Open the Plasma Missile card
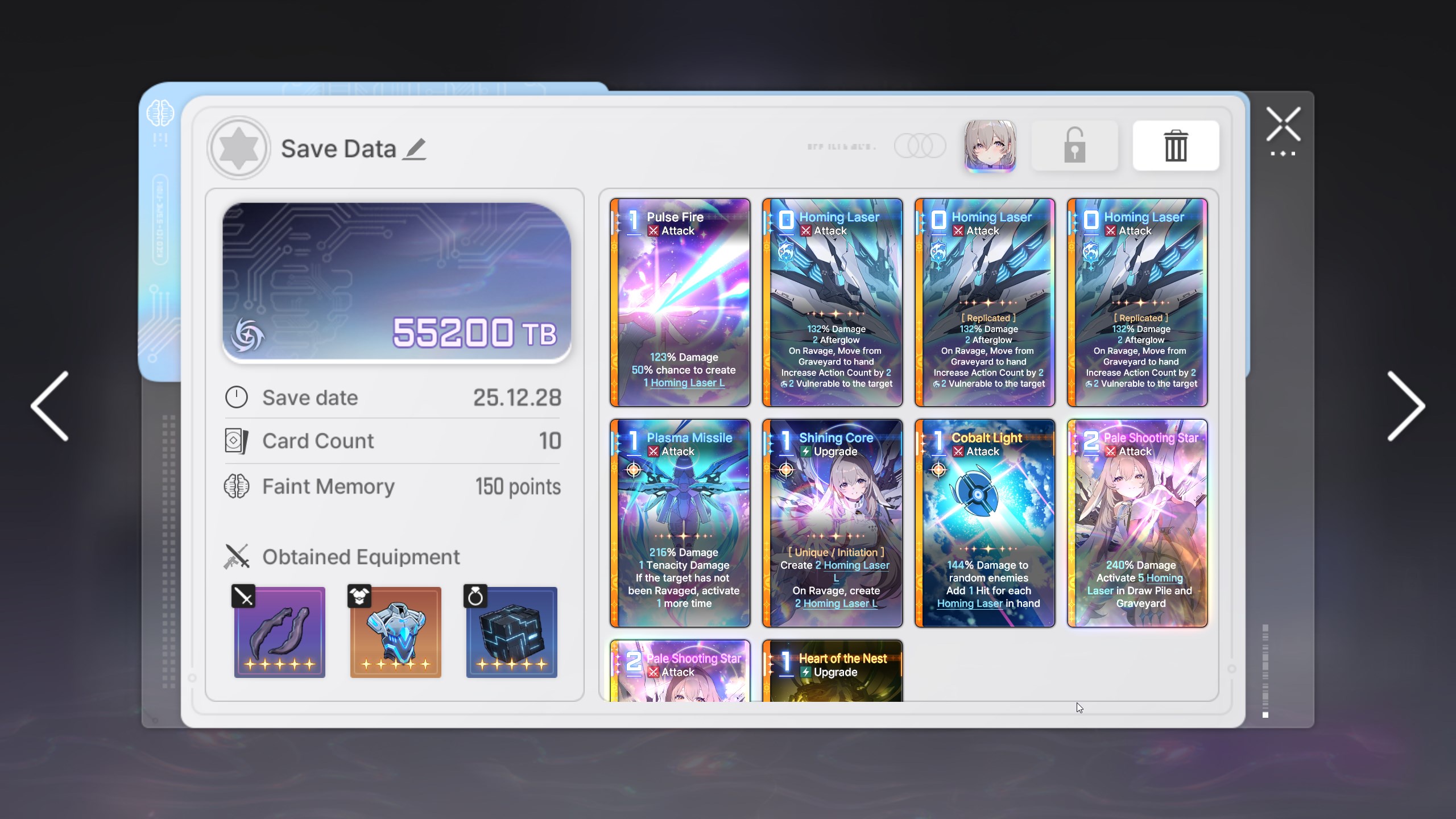Screen dimensions: 1456x819 pyautogui.click(x=680, y=523)
